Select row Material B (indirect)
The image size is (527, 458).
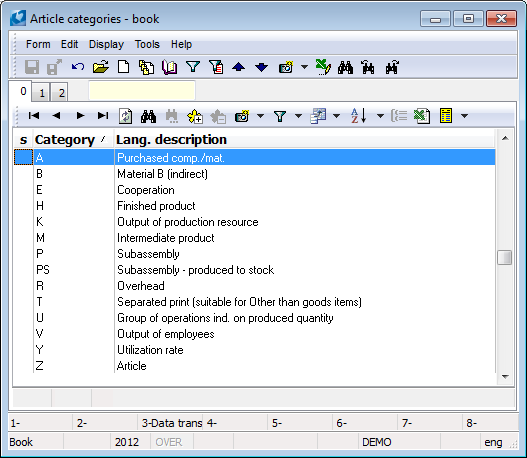point(254,174)
